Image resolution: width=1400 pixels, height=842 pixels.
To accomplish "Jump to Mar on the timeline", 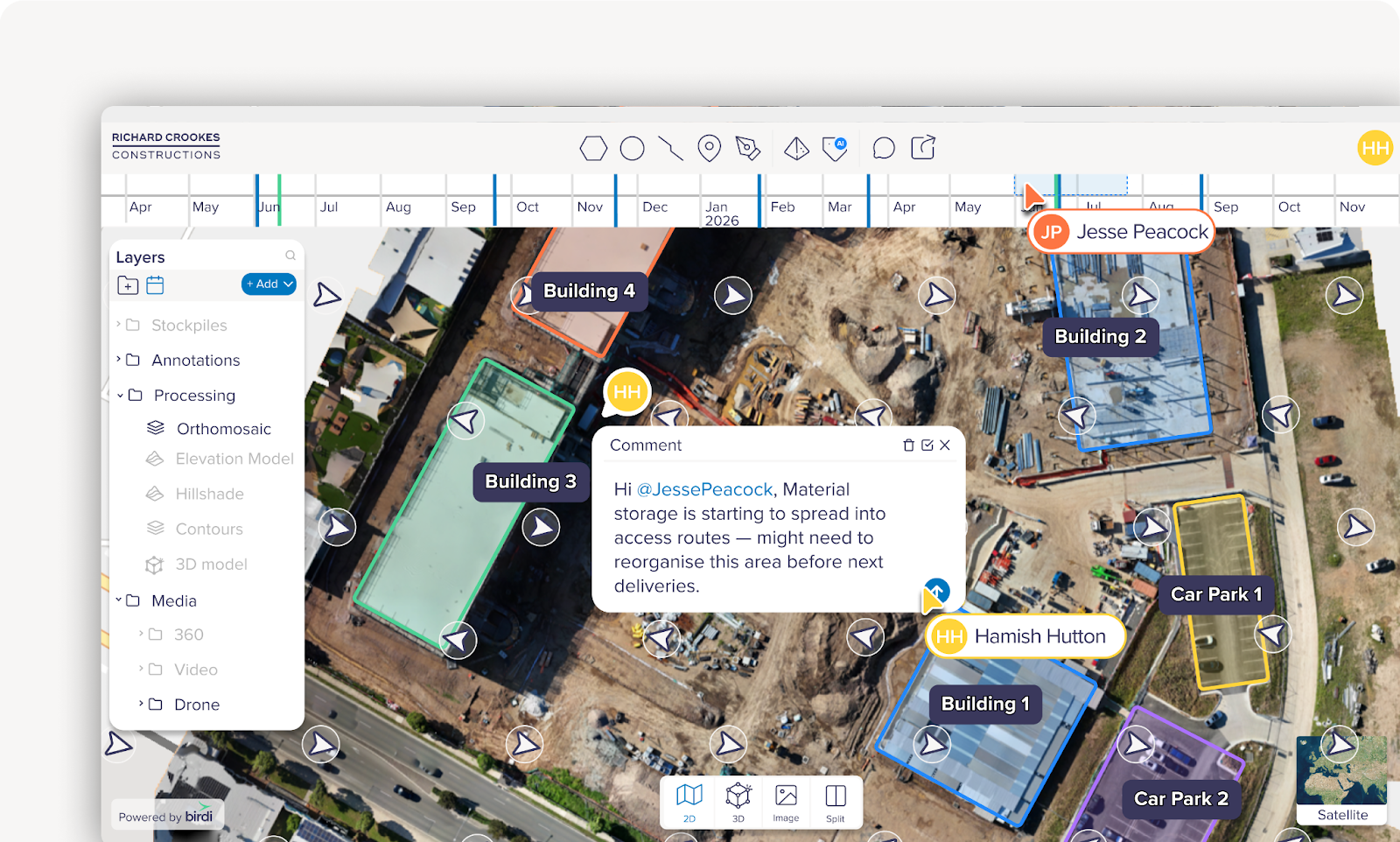I will point(839,207).
